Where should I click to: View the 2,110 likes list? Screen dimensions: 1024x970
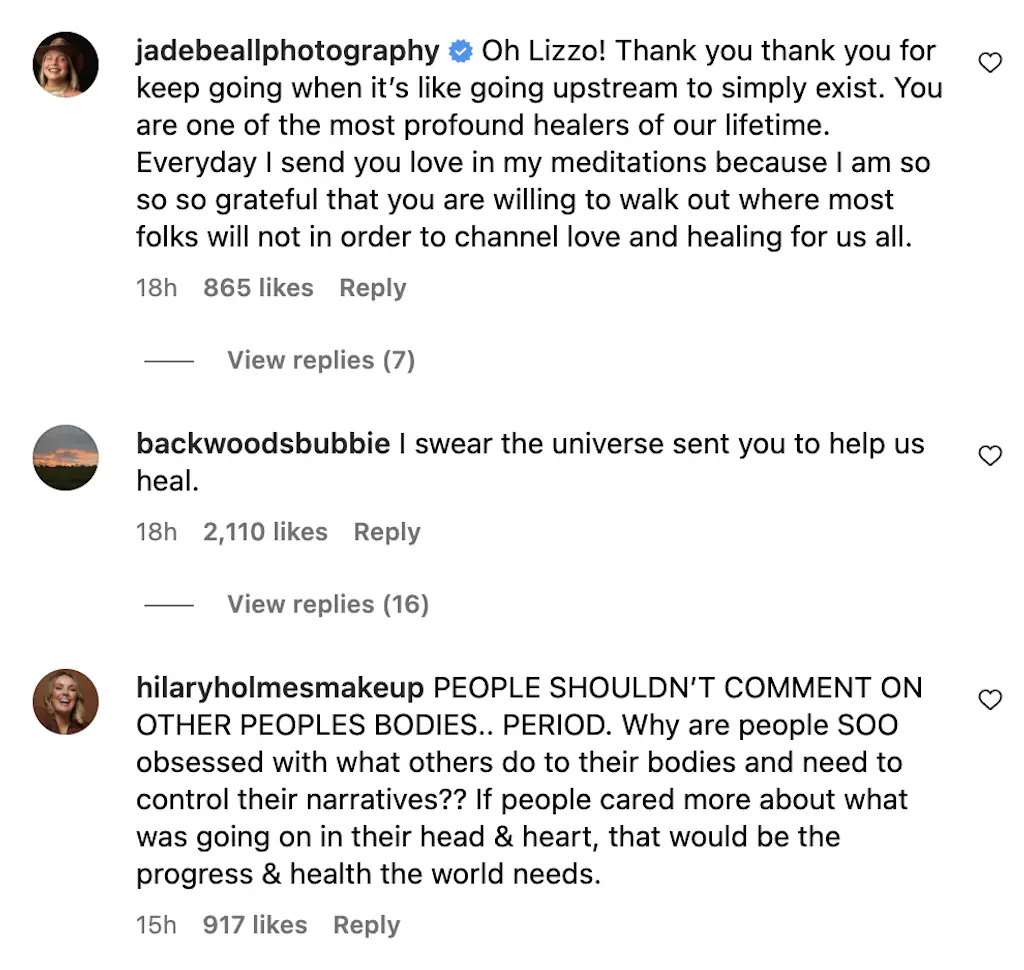click(x=265, y=532)
